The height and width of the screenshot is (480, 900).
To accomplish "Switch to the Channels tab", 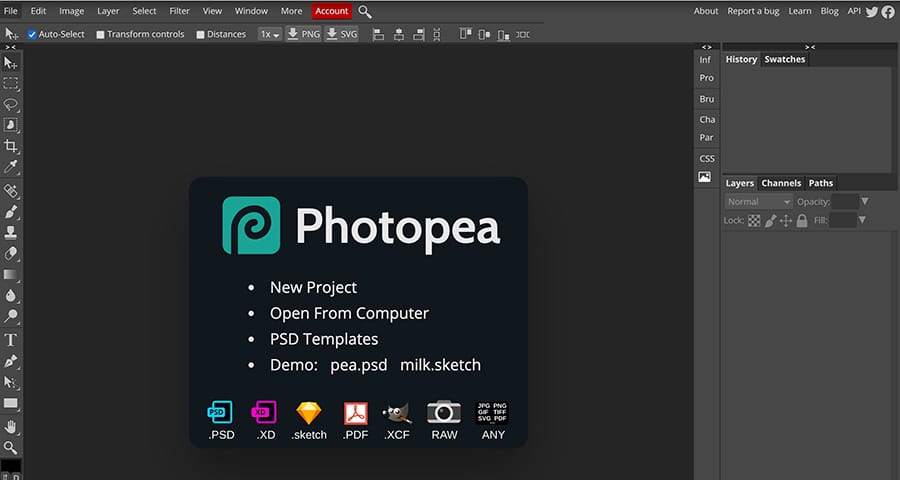I will click(781, 183).
